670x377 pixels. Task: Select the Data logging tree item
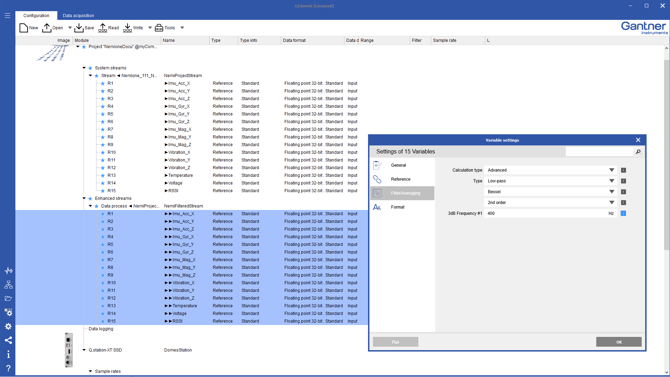point(101,329)
